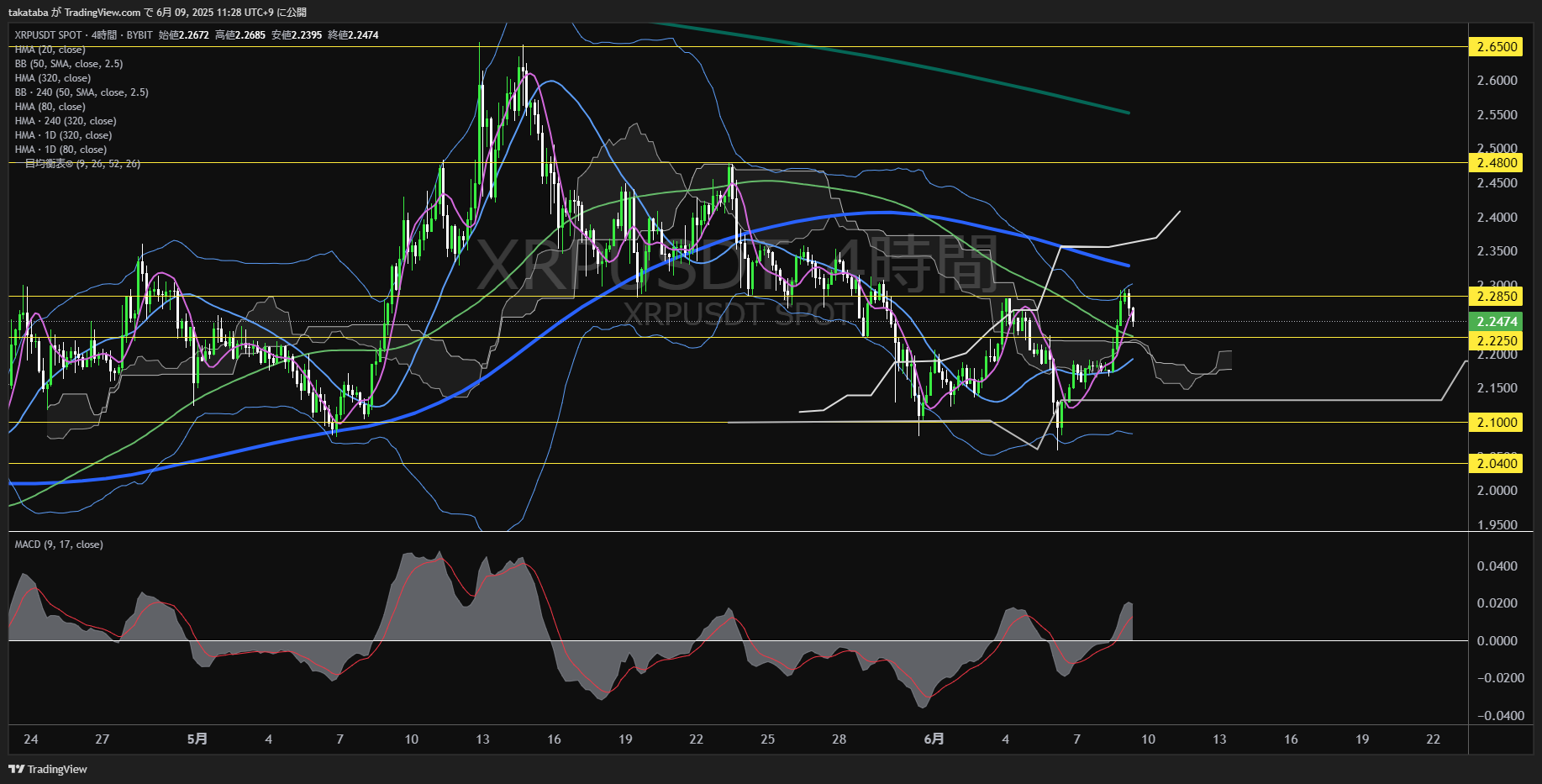The height and width of the screenshot is (784, 1542).
Task: Click the 2.4000 price axis value
Action: 1497,218
